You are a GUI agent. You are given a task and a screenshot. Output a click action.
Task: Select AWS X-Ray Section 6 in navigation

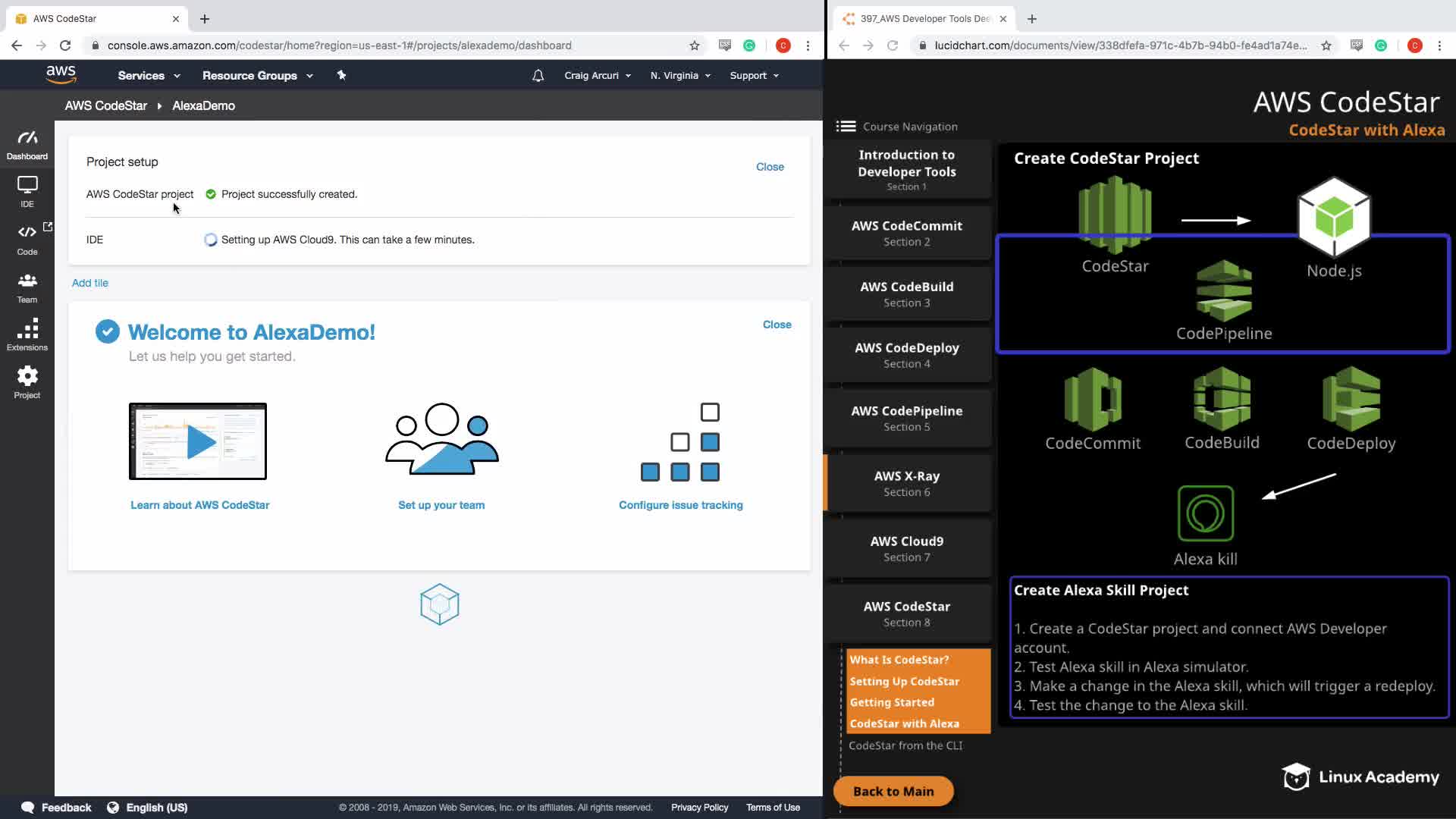tap(907, 483)
